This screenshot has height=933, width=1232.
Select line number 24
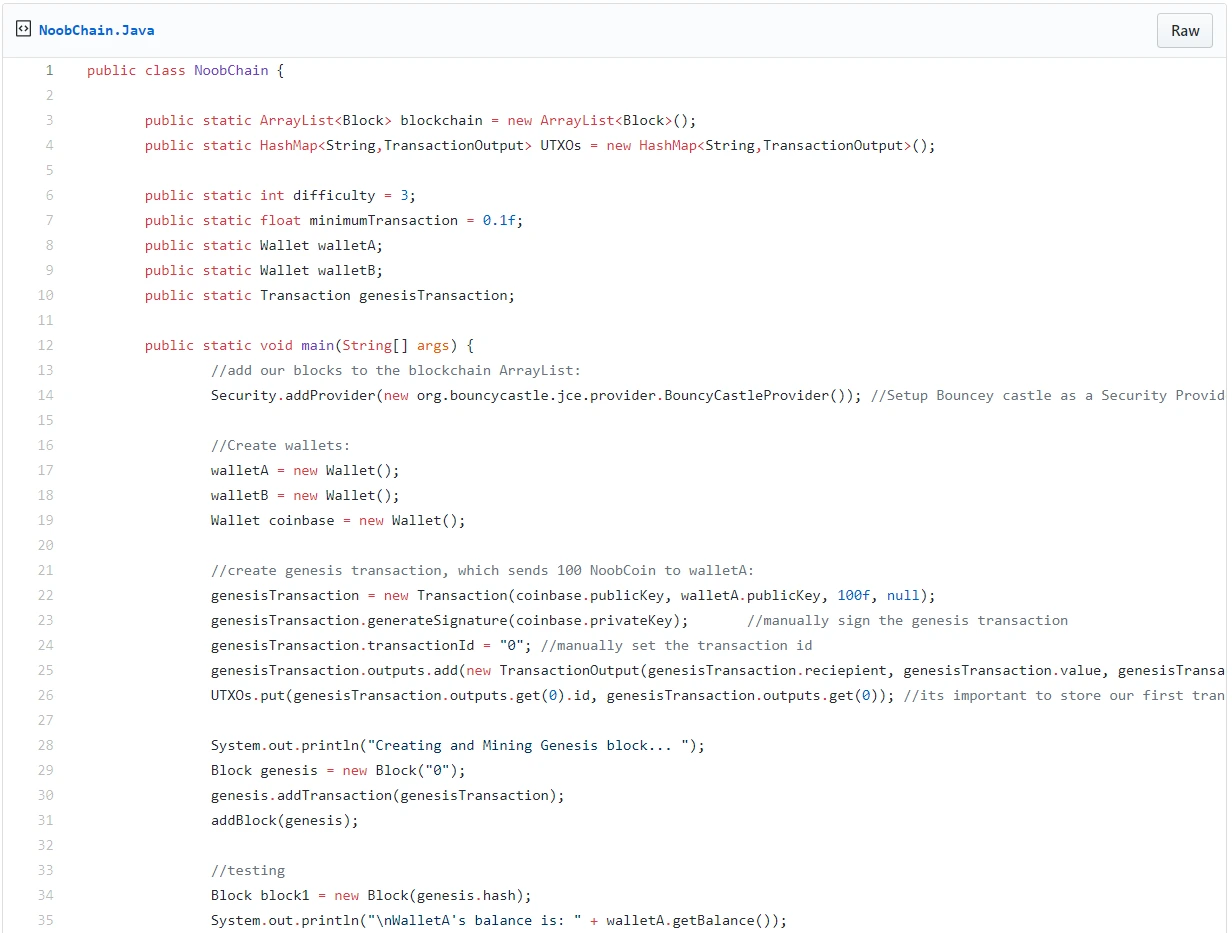[x=46, y=645]
